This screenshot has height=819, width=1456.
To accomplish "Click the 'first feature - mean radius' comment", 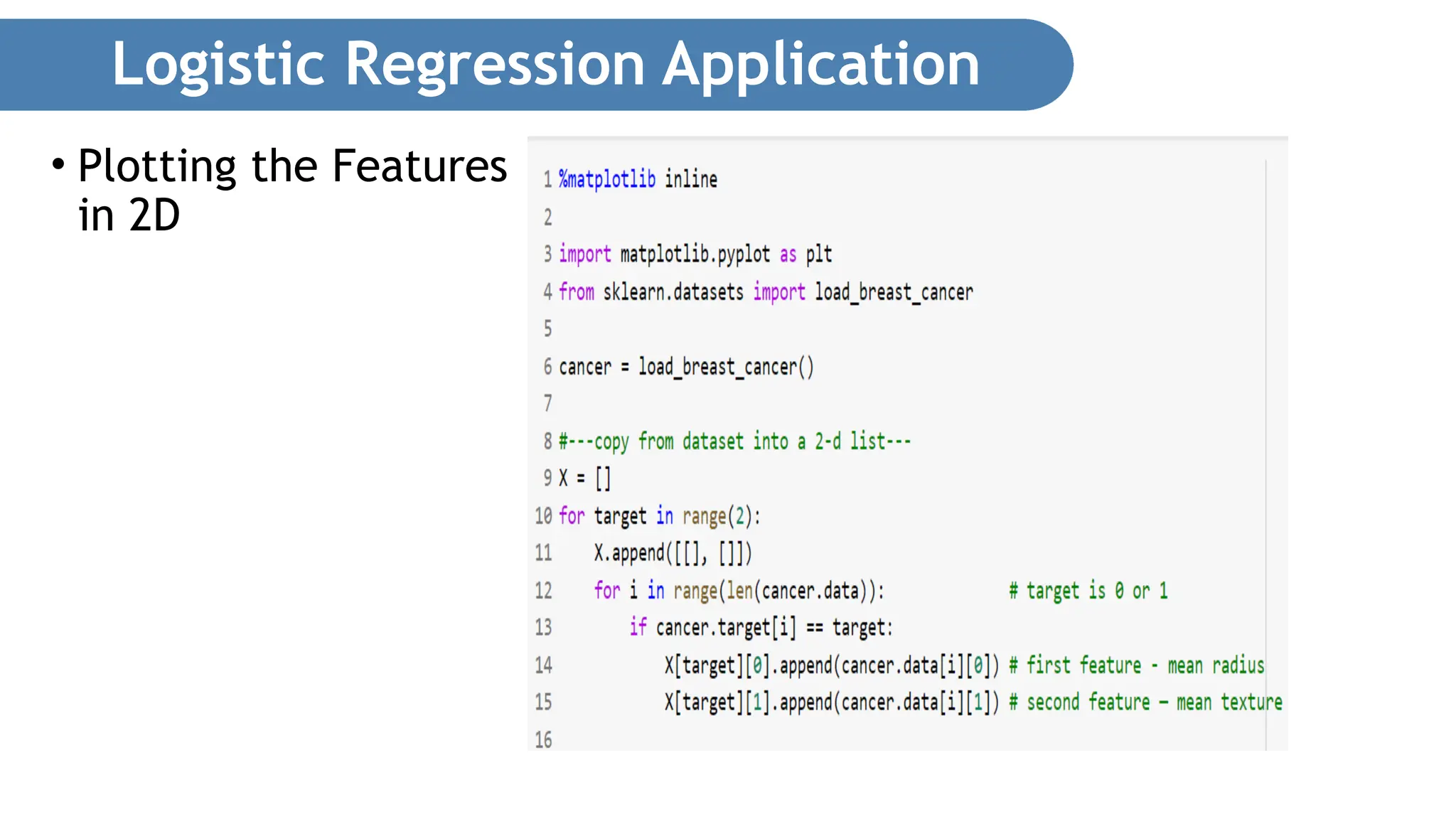I will [x=1136, y=665].
